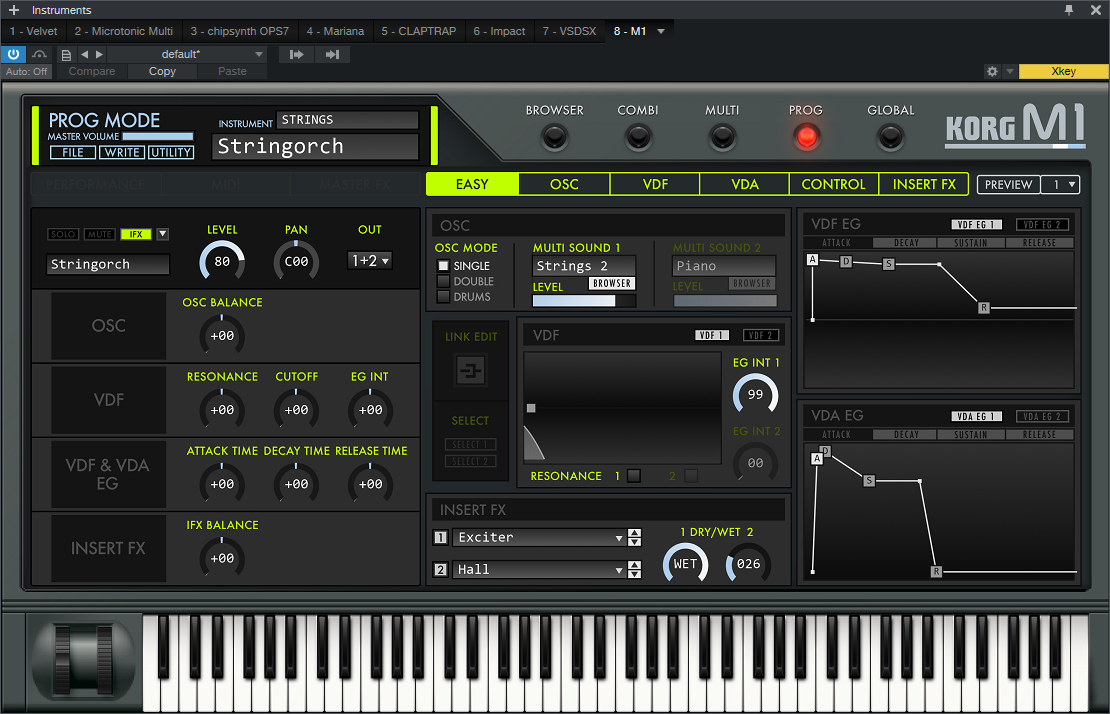Toggle the plugin power bypass icon
The height and width of the screenshot is (714, 1110).
pos(13,54)
